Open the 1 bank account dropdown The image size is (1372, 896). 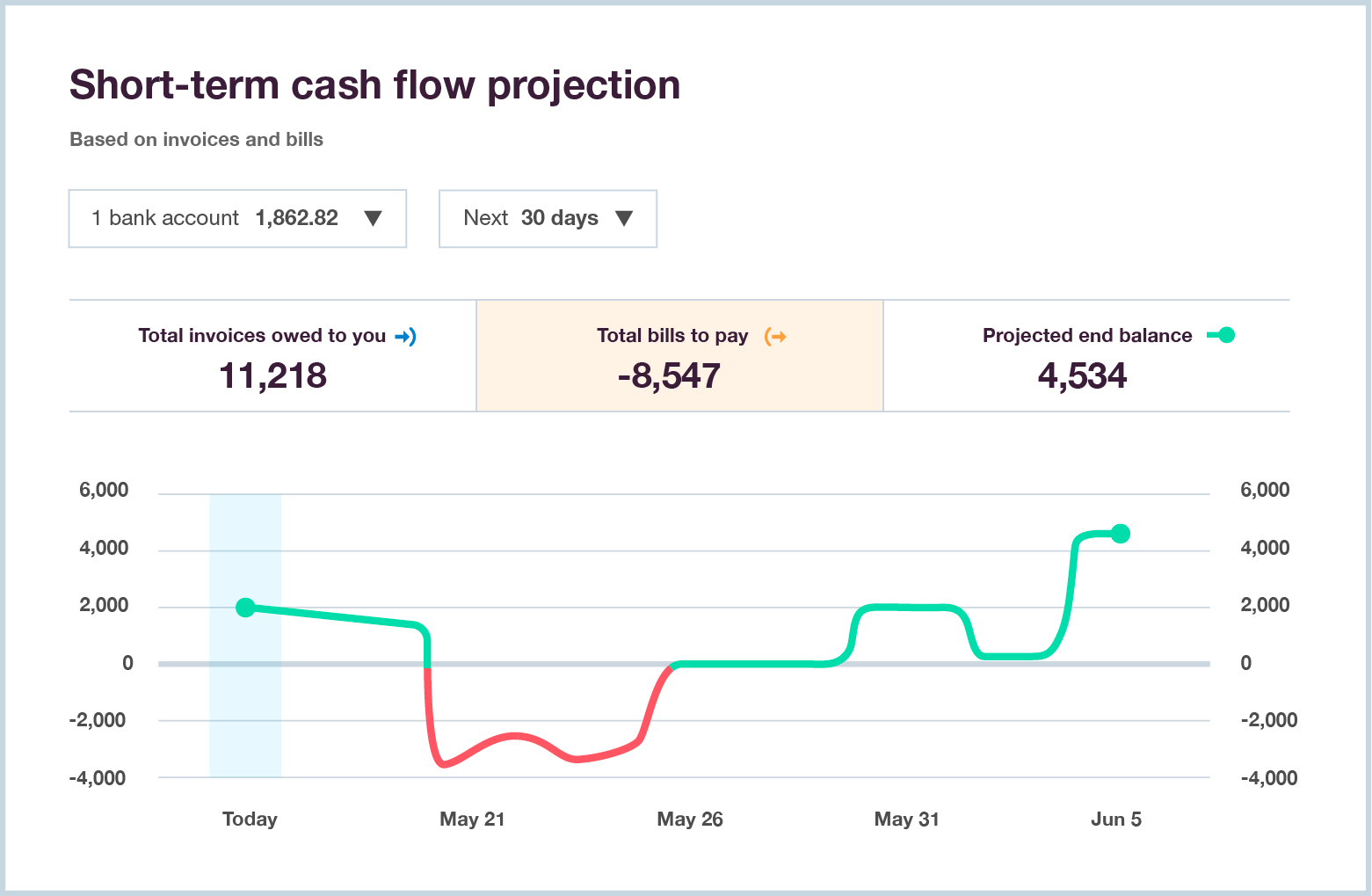coord(237,218)
